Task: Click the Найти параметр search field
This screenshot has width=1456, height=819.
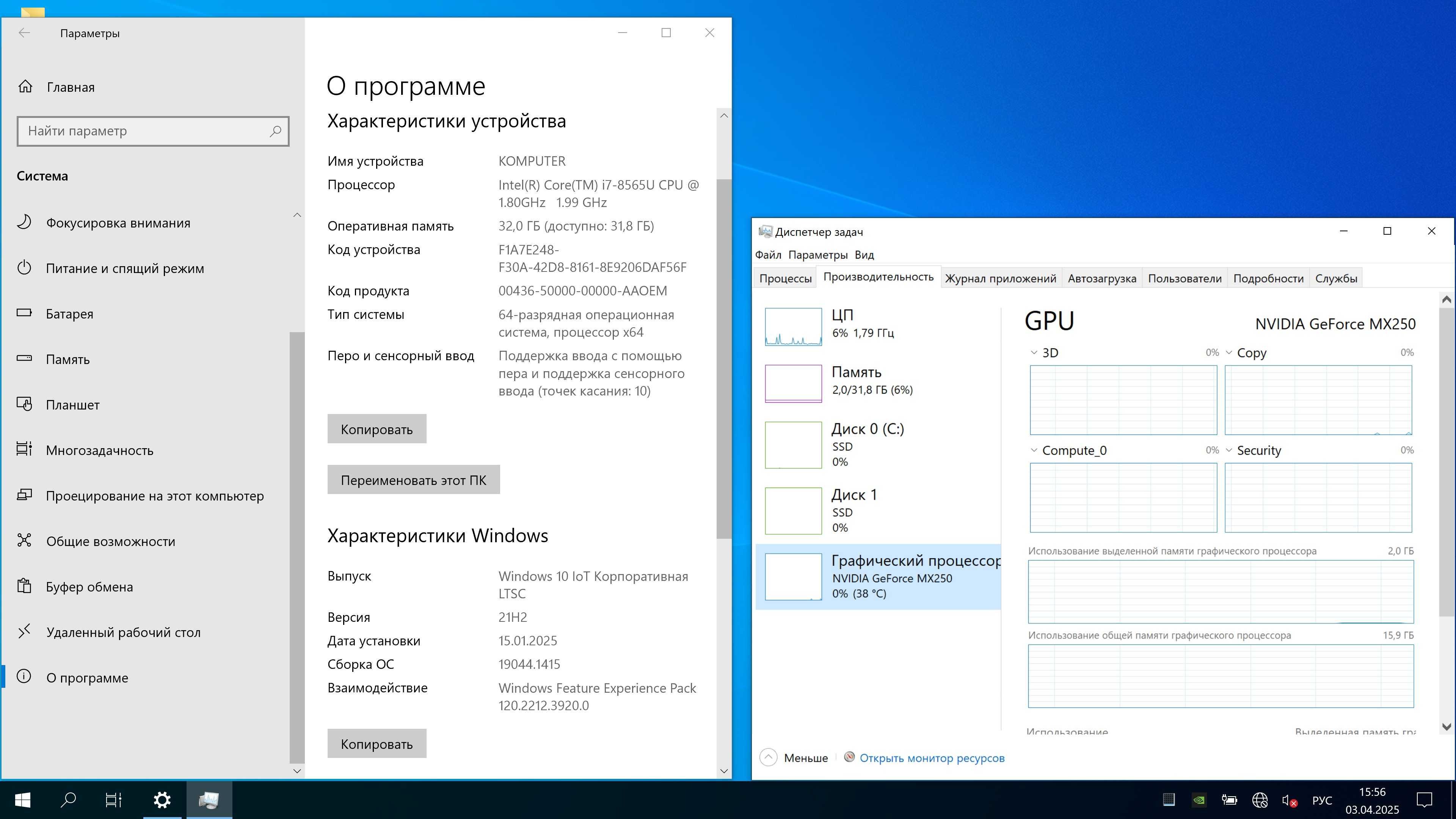Action: coord(152,131)
